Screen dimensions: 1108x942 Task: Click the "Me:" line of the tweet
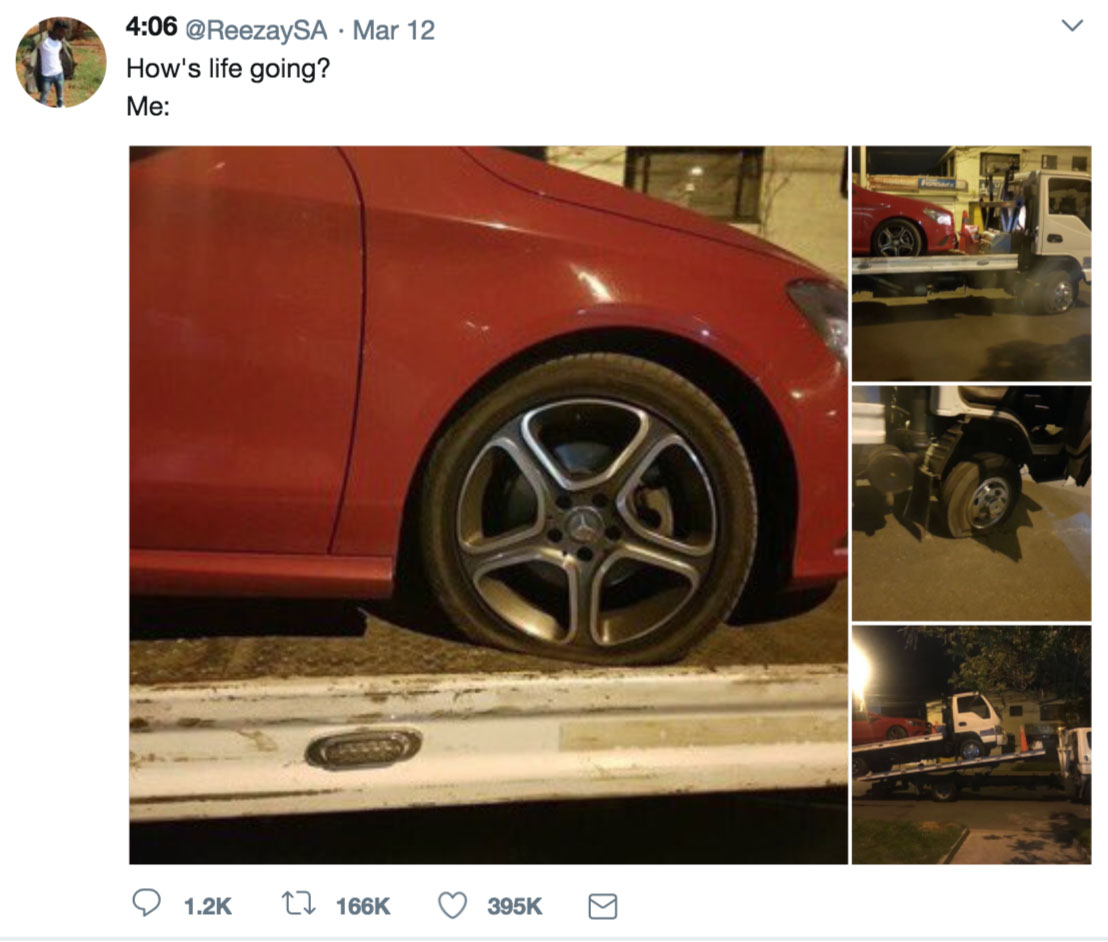(x=148, y=106)
